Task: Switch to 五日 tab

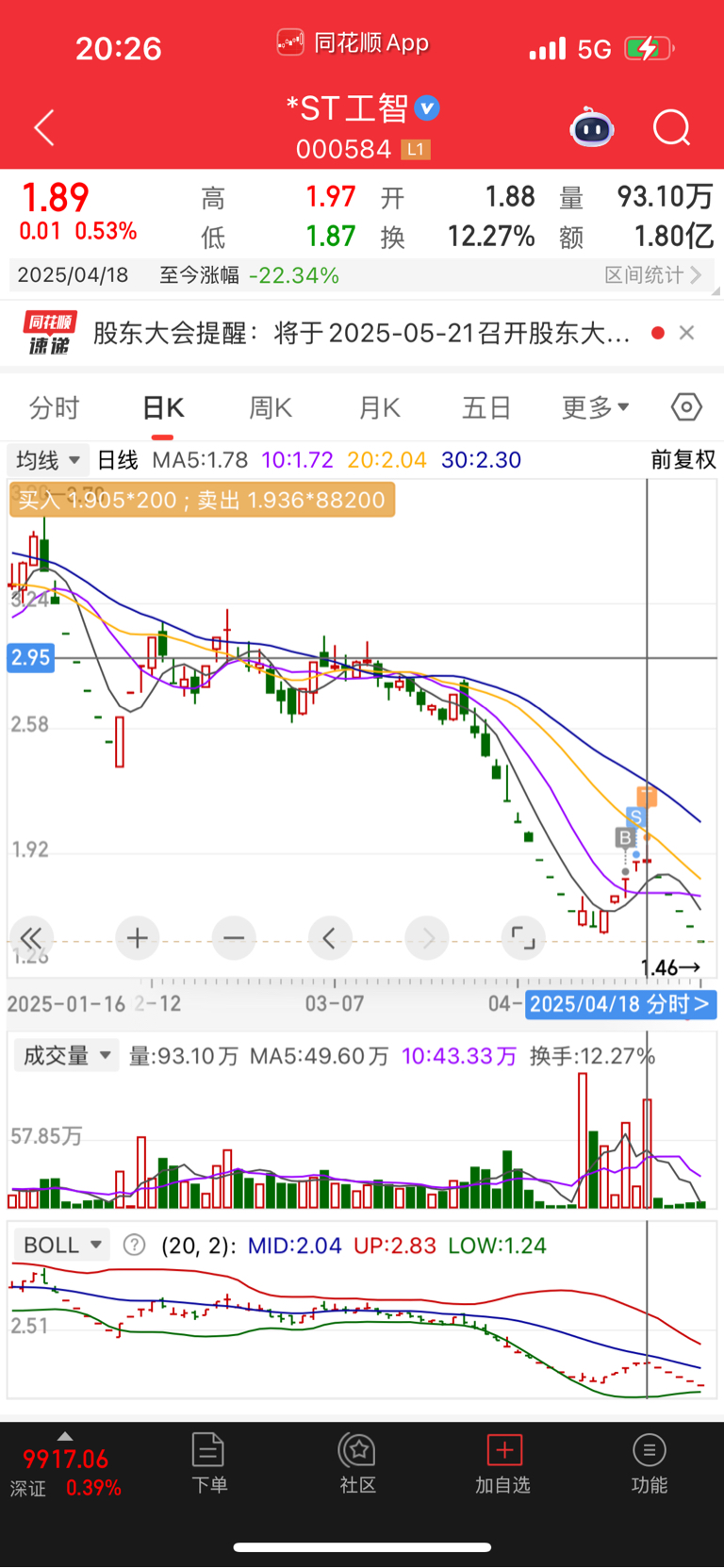Action: 486,408
